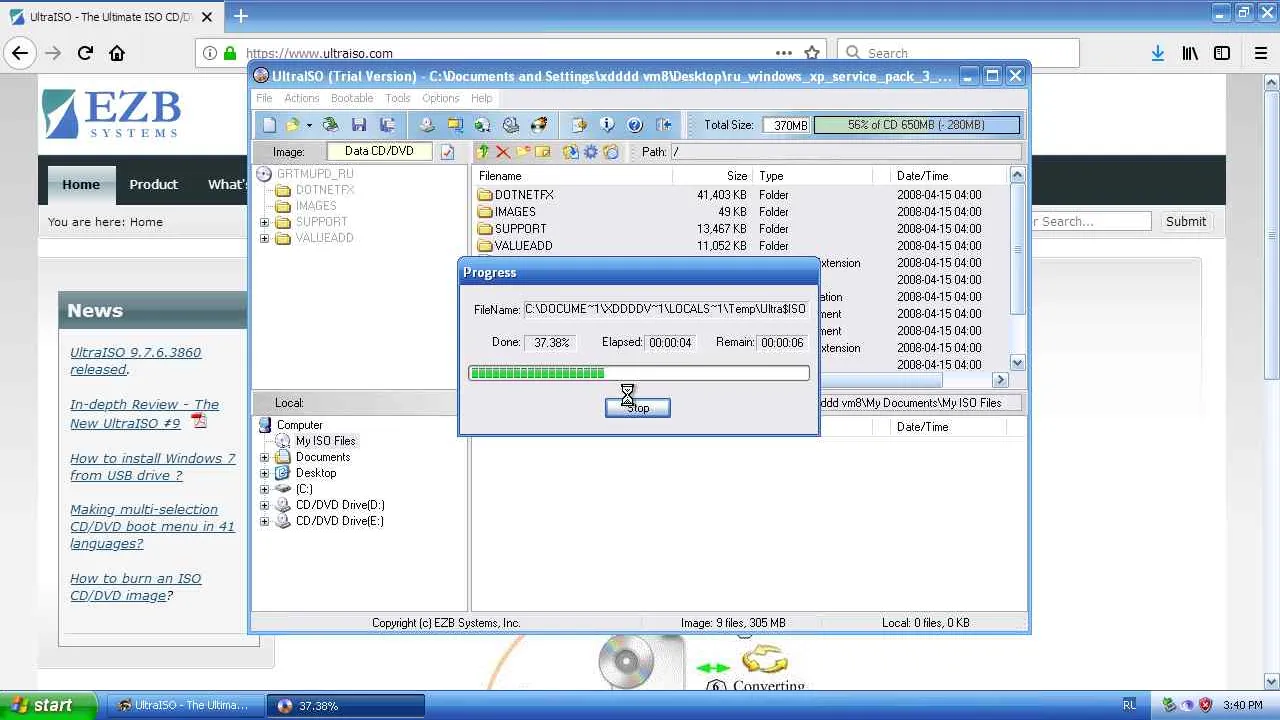Click the Mount to Virtual Drive icon
This screenshot has width=1280, height=720.
pos(511,125)
